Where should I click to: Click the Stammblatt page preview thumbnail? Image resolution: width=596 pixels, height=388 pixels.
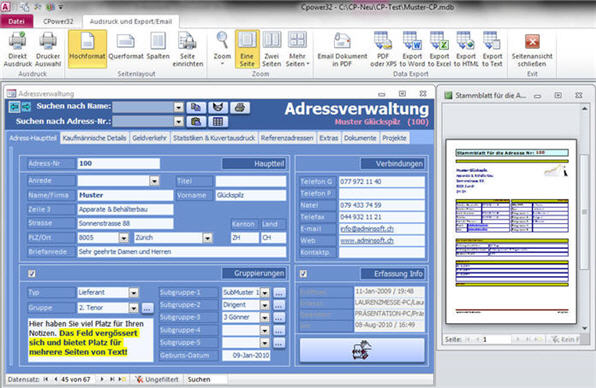click(x=511, y=231)
